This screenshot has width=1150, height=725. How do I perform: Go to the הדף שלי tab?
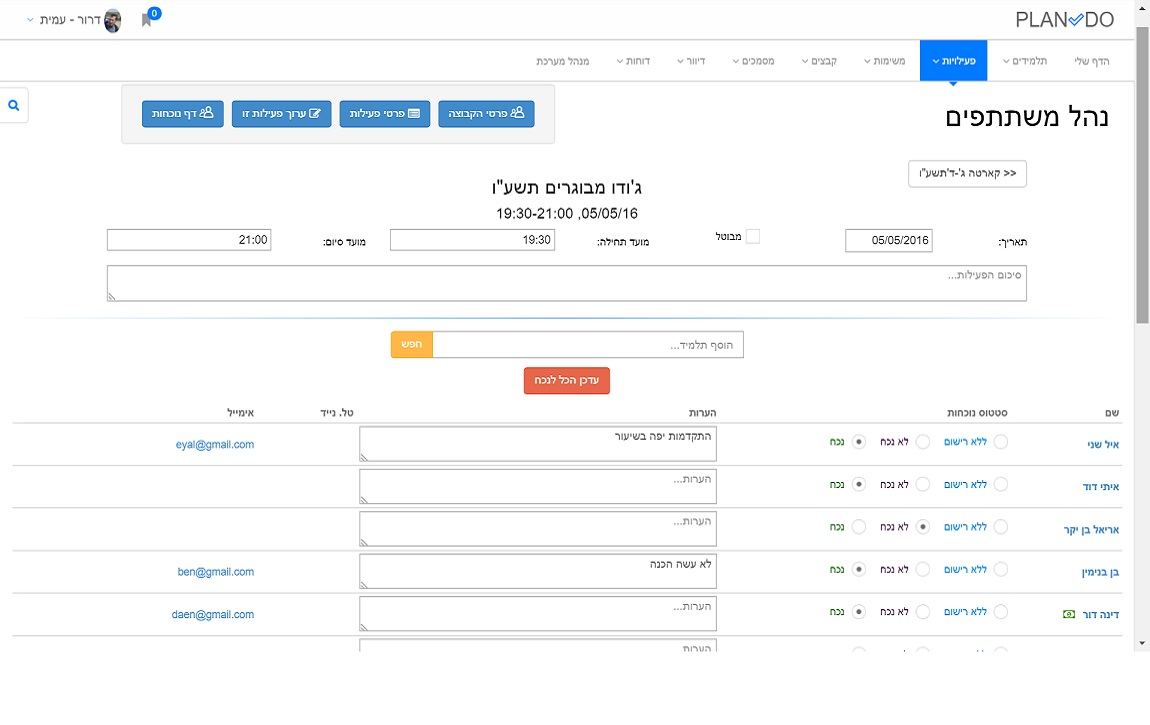coord(1091,61)
